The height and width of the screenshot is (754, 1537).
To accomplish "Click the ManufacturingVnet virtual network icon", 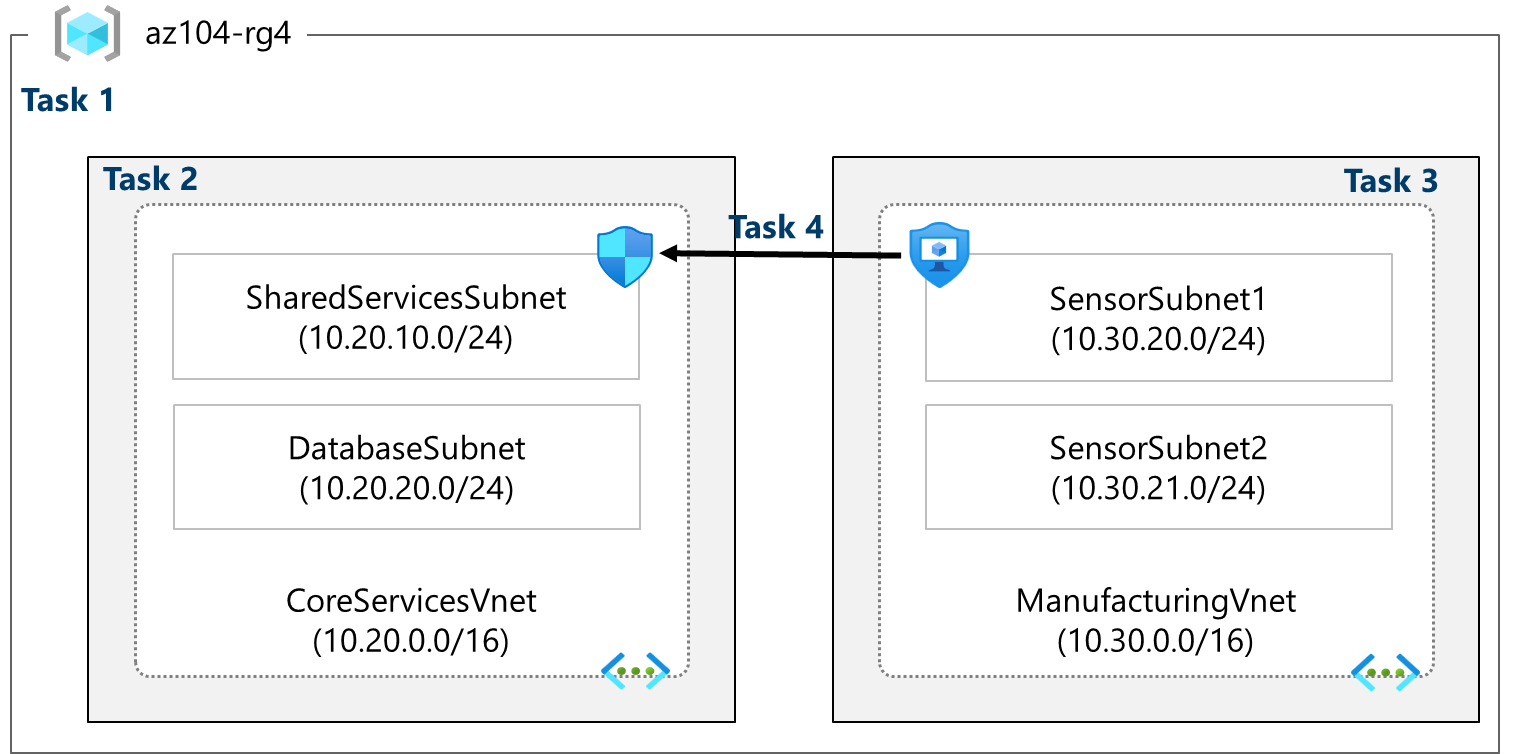I will tap(1385, 670).
